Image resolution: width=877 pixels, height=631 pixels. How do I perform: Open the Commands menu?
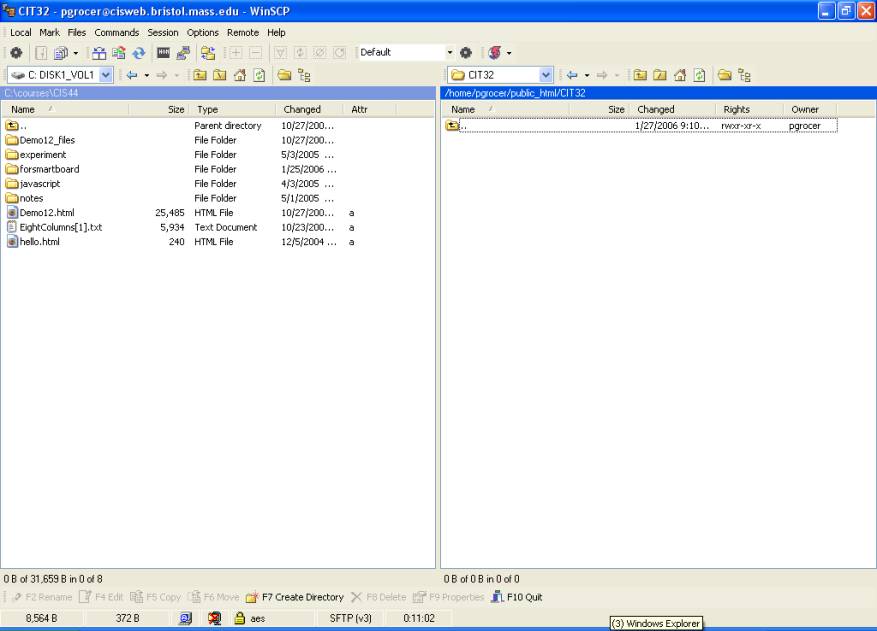[116, 32]
